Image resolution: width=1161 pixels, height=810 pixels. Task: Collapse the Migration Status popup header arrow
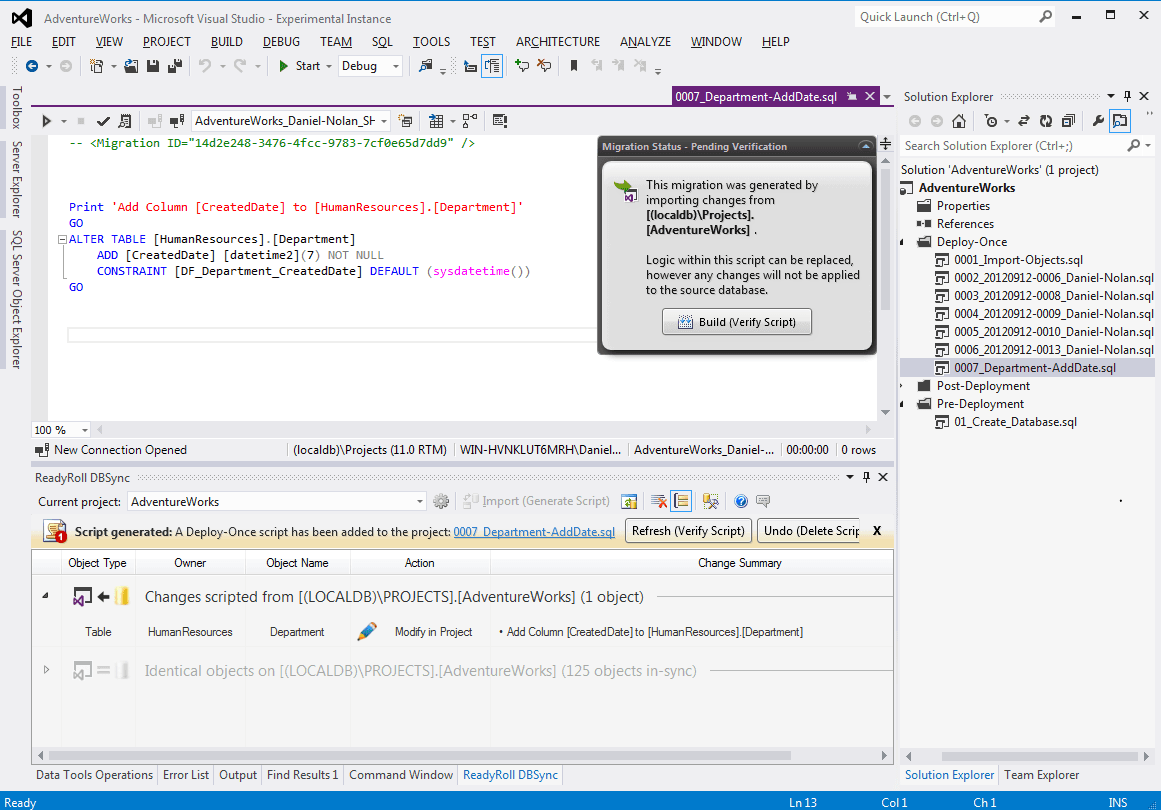[865, 146]
